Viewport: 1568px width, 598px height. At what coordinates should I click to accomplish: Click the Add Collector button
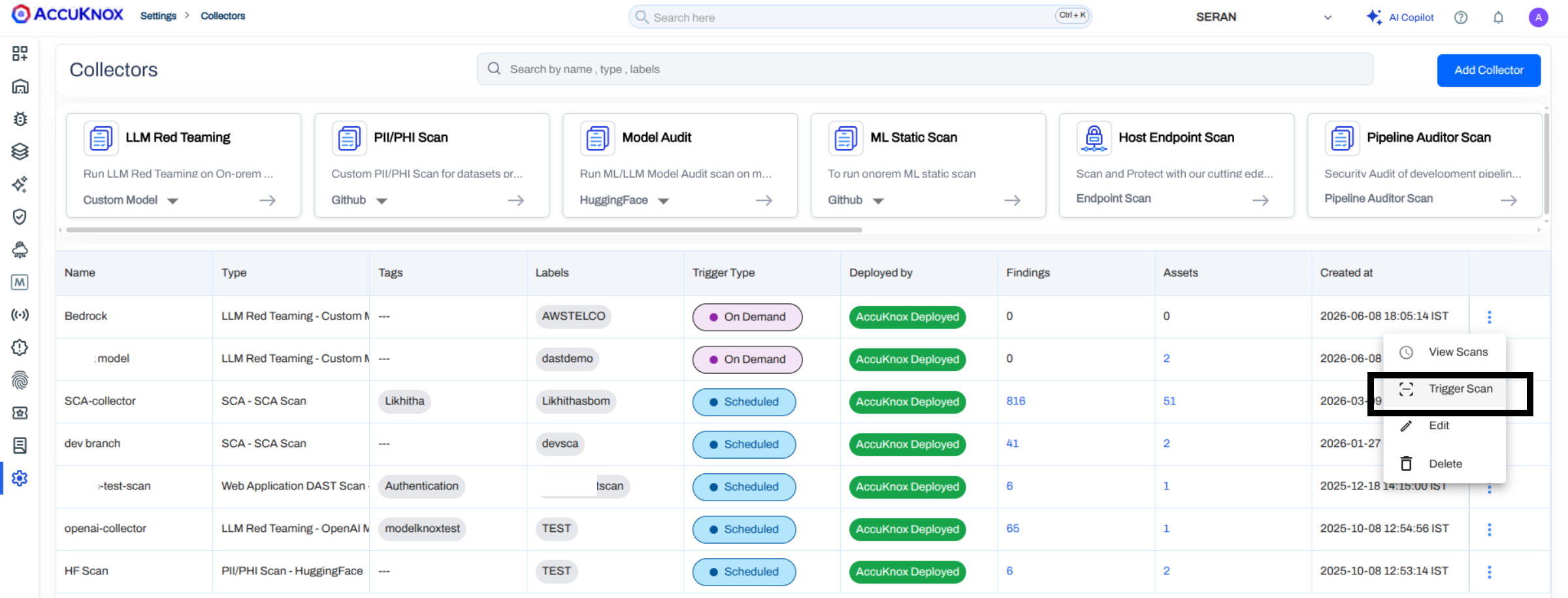(1489, 70)
